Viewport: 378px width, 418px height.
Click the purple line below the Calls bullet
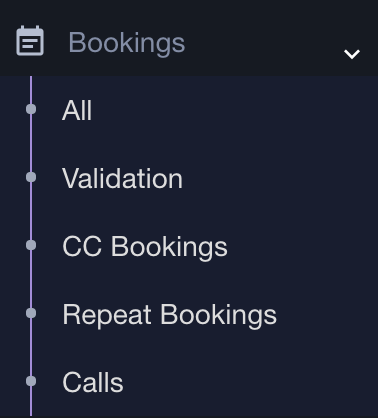(x=31, y=402)
